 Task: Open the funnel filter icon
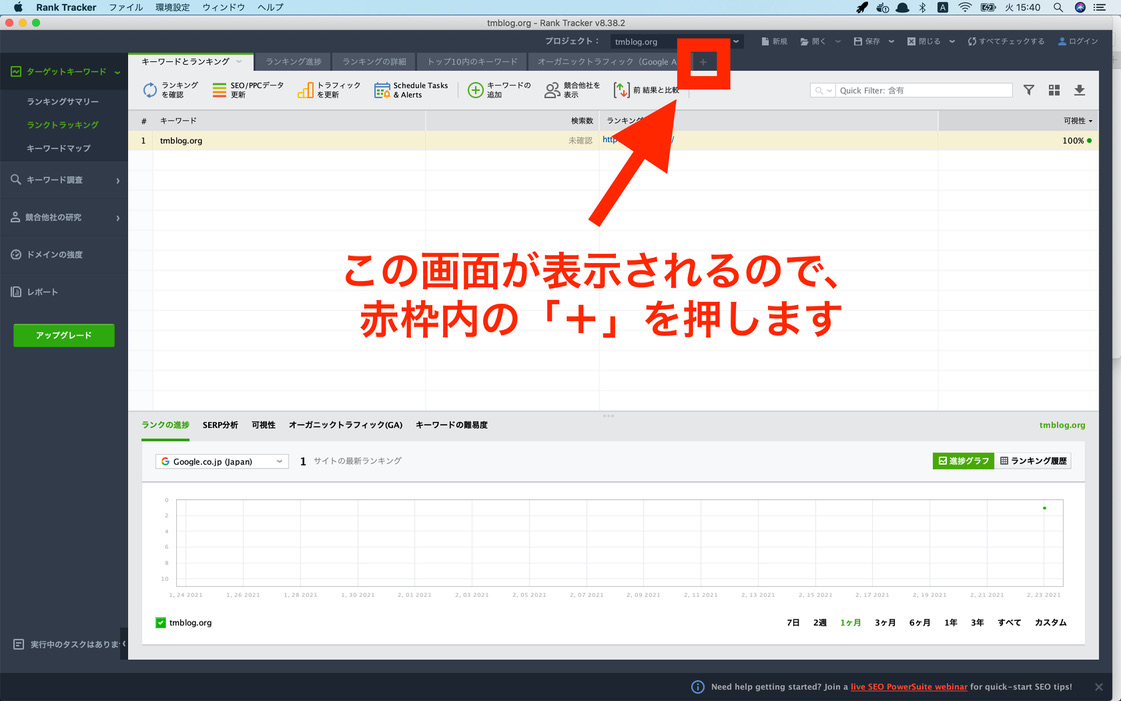[1028, 90]
